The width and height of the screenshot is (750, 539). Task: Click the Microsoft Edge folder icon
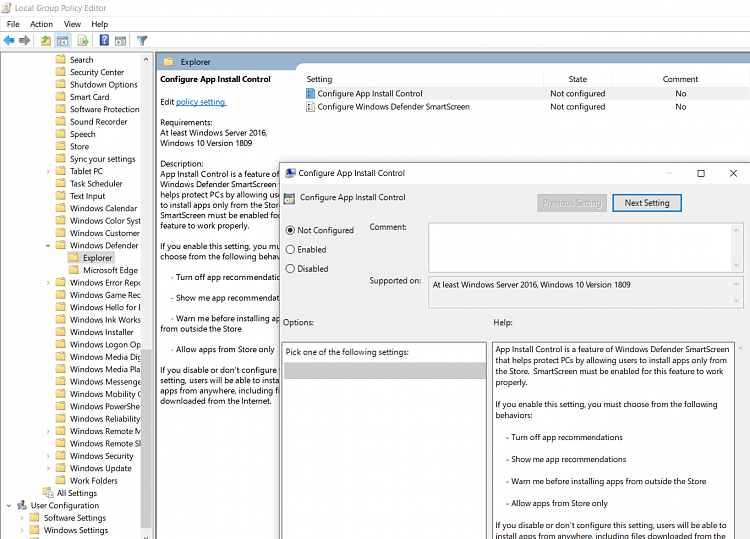tap(74, 270)
